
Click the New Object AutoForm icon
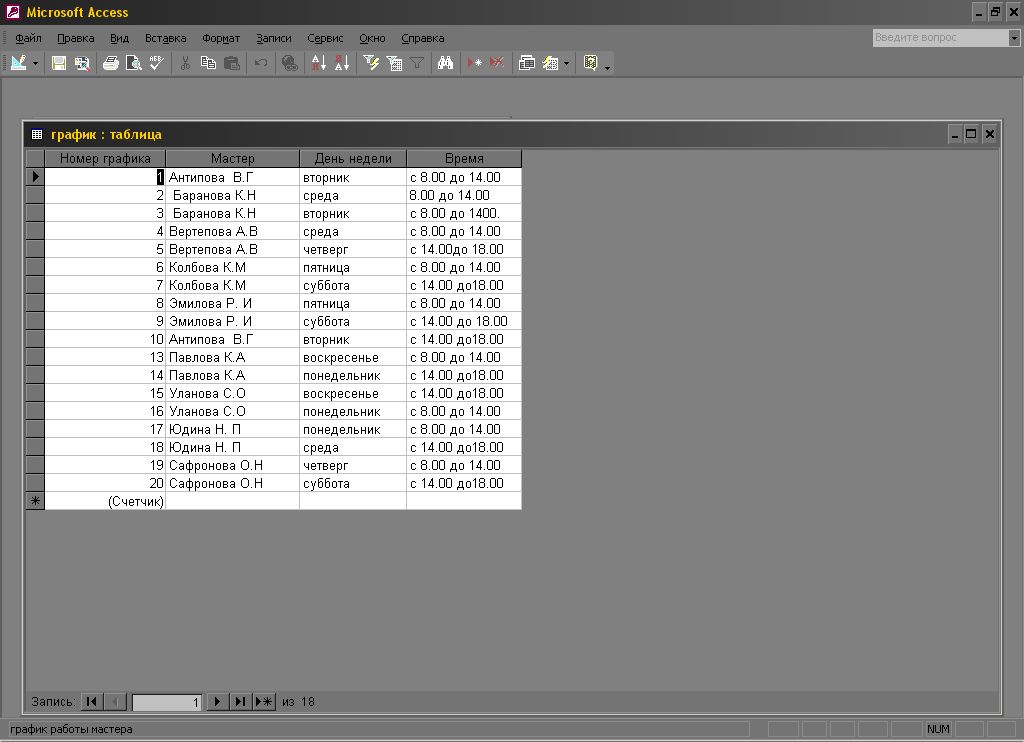click(x=551, y=63)
